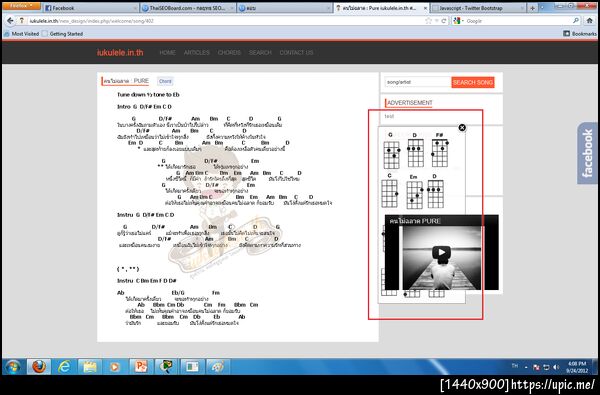600x395 pixels.
Task: Open the SEARCH nav item
Action: coord(260,52)
